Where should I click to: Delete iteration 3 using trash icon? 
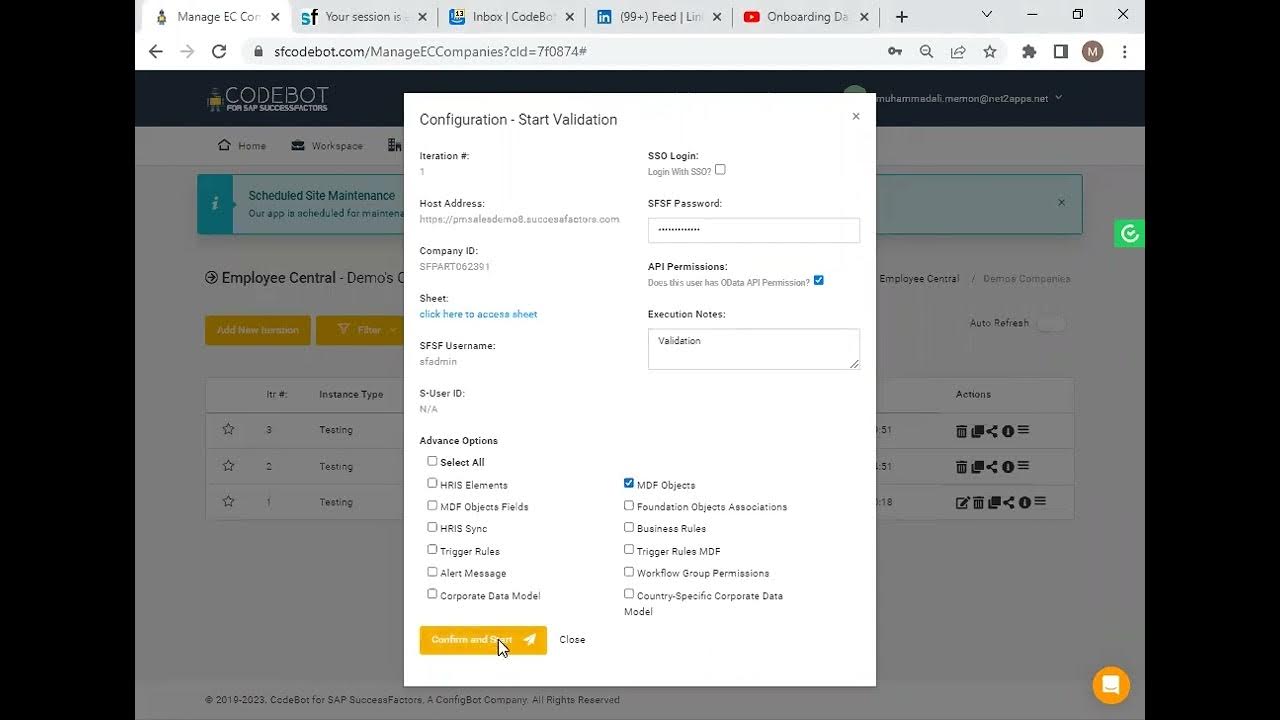point(961,431)
